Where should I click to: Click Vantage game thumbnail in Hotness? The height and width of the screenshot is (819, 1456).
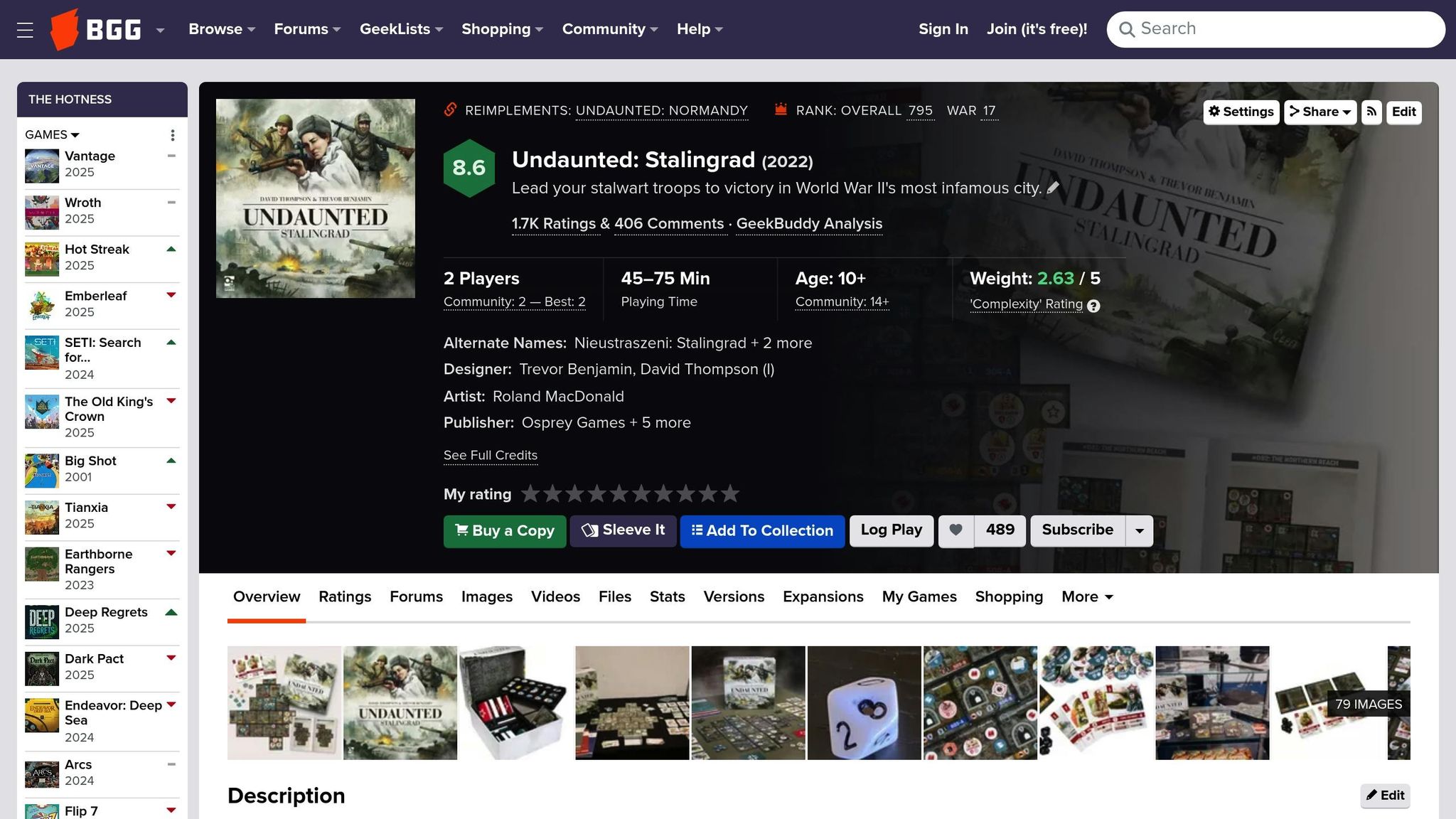click(42, 166)
